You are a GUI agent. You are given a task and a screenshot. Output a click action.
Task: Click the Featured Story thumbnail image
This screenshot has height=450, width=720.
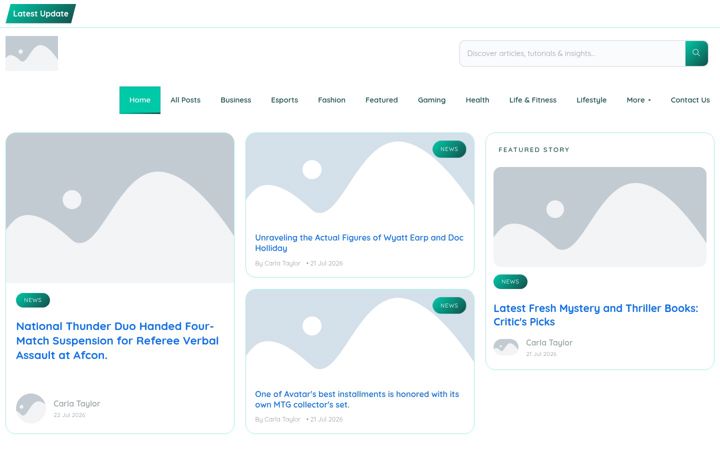[600, 217]
